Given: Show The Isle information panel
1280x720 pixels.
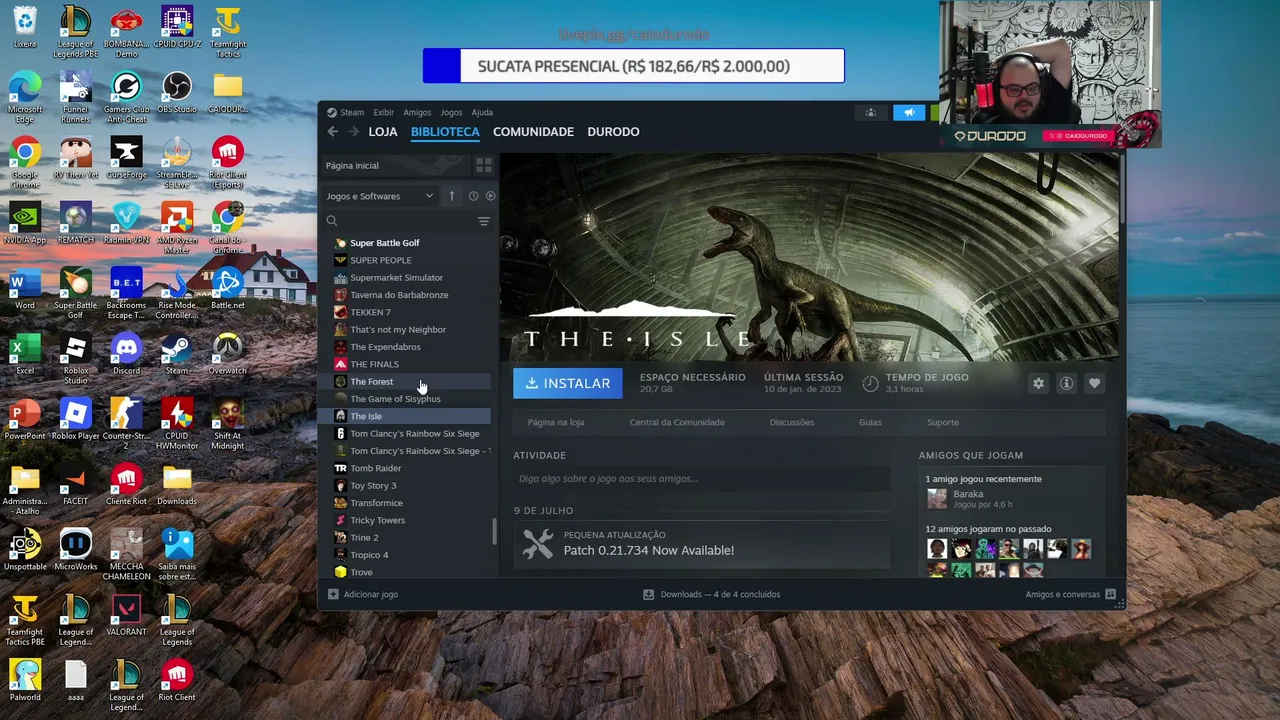Looking at the screenshot, I should [x=1066, y=384].
